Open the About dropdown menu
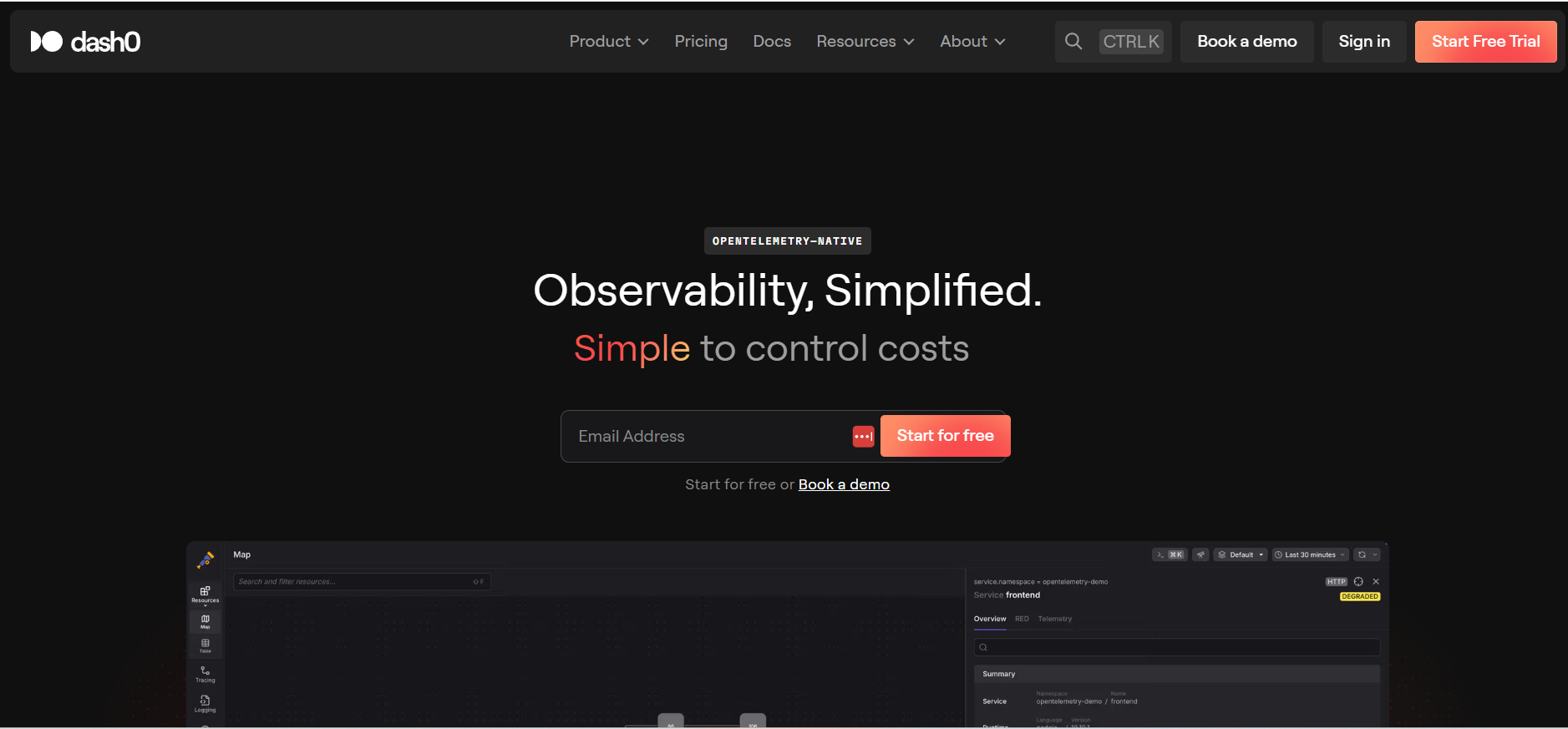 point(972,42)
